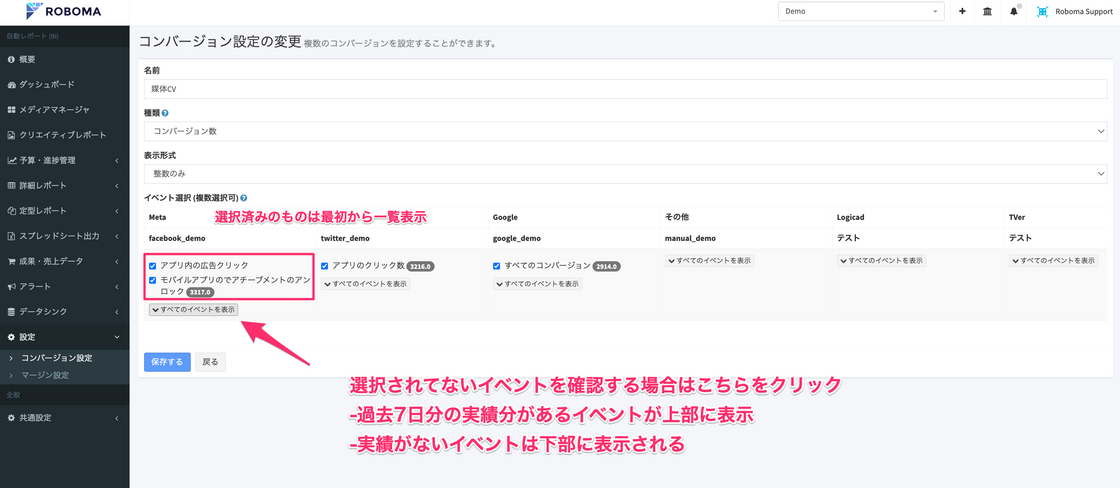Click the 2914.0 count badge
This screenshot has height=488, width=1120.
click(607, 267)
